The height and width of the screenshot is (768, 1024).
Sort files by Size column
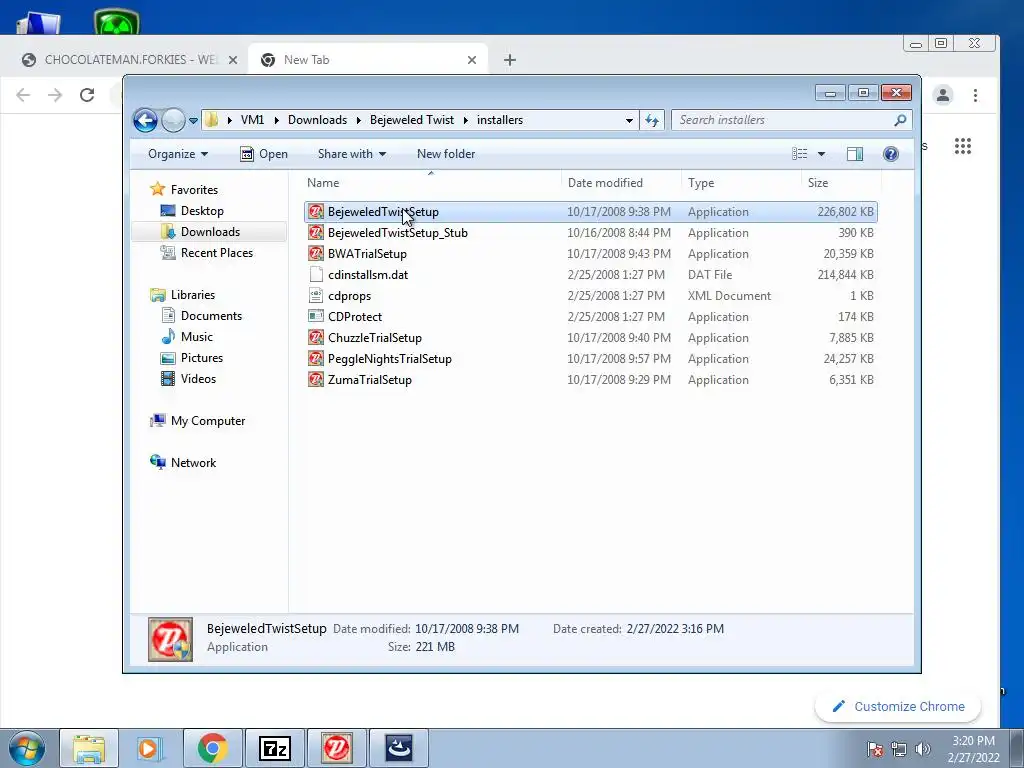tap(841, 183)
